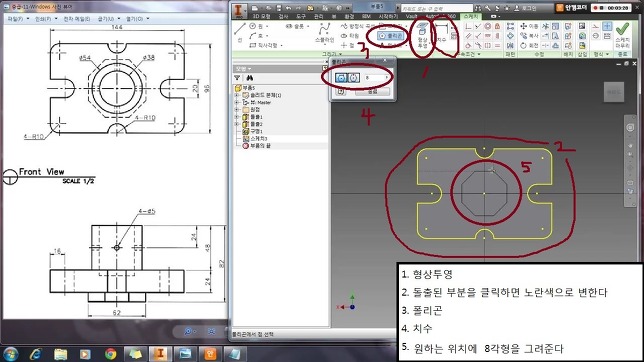Open Google Chrome from the taskbar
Image resolution: width=644 pixels, height=362 pixels.
tap(110, 353)
